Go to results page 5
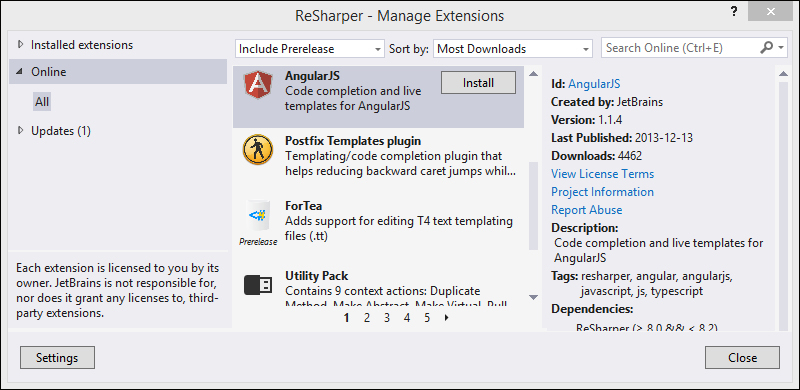The width and height of the screenshot is (800, 390). (427, 318)
